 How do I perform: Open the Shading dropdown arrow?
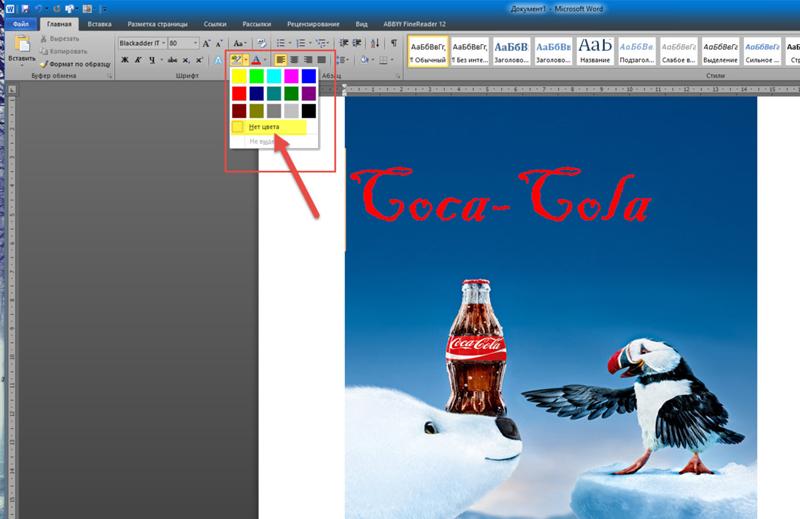pos(373,60)
